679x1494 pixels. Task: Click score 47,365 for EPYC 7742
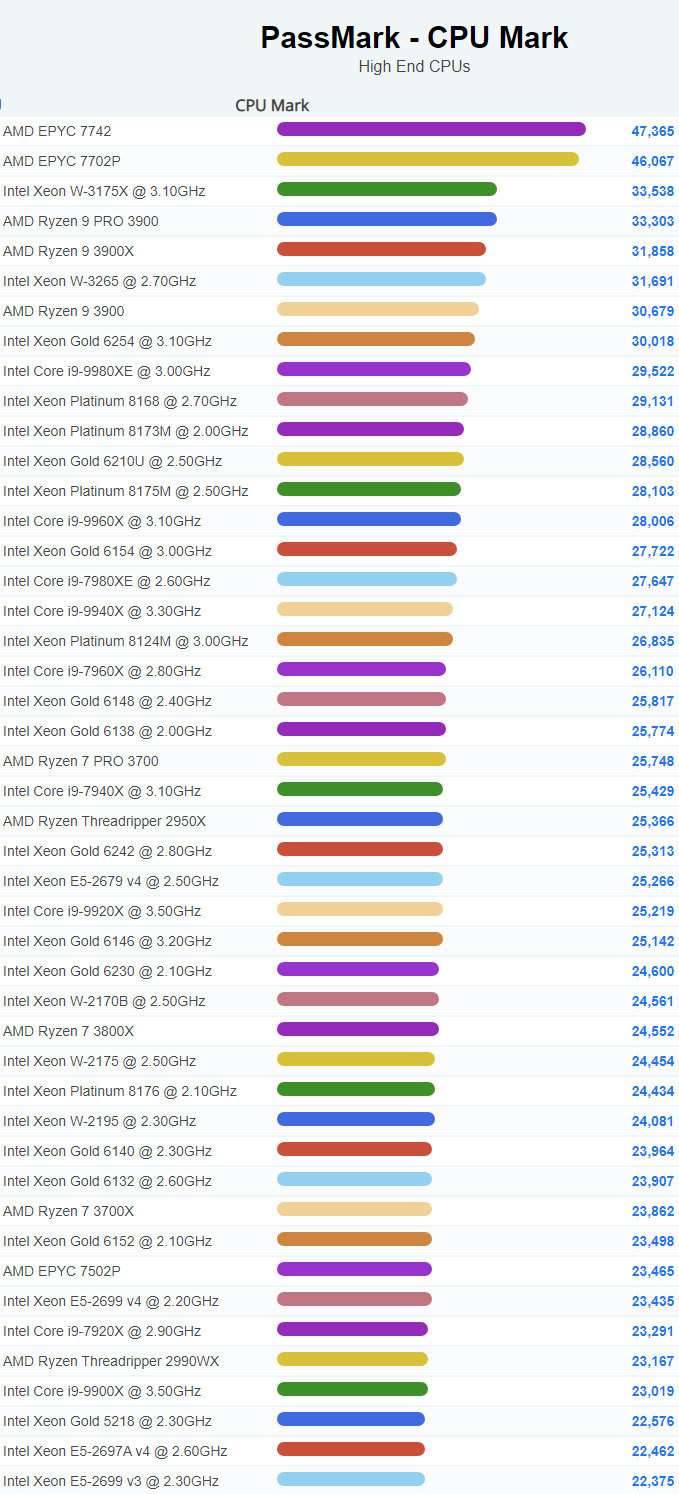point(653,131)
